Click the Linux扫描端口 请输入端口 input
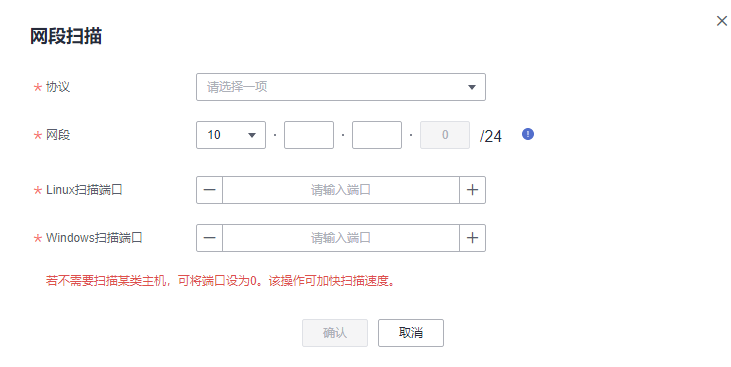 (x=341, y=190)
